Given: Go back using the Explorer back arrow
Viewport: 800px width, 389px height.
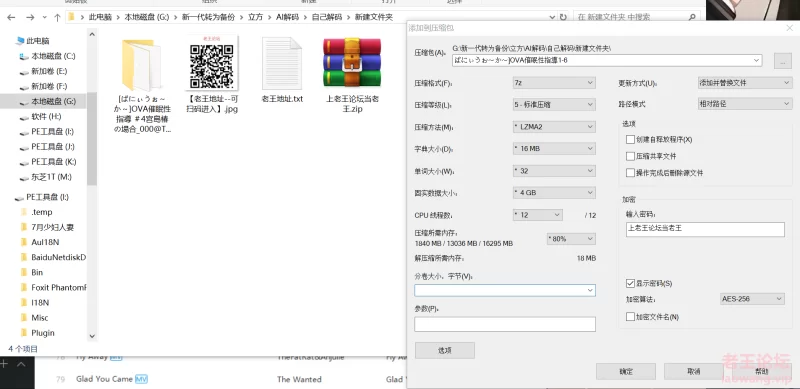Looking at the screenshot, I should pyautogui.click(x=11, y=17).
